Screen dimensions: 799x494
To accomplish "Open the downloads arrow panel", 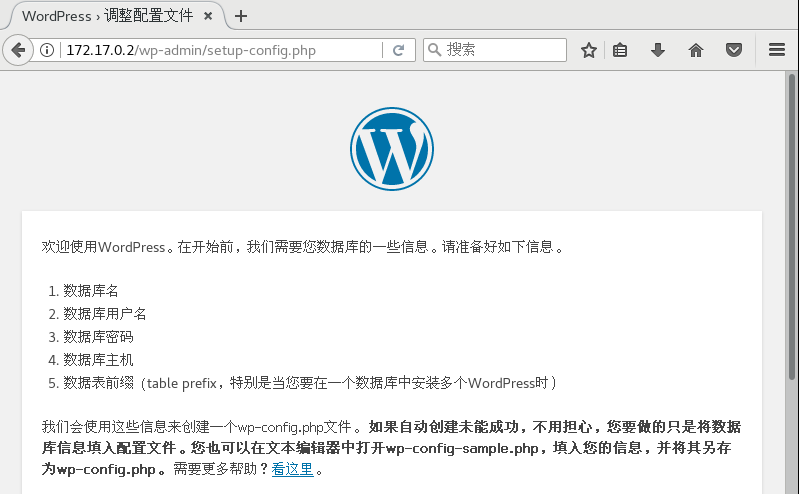I will 657,50.
